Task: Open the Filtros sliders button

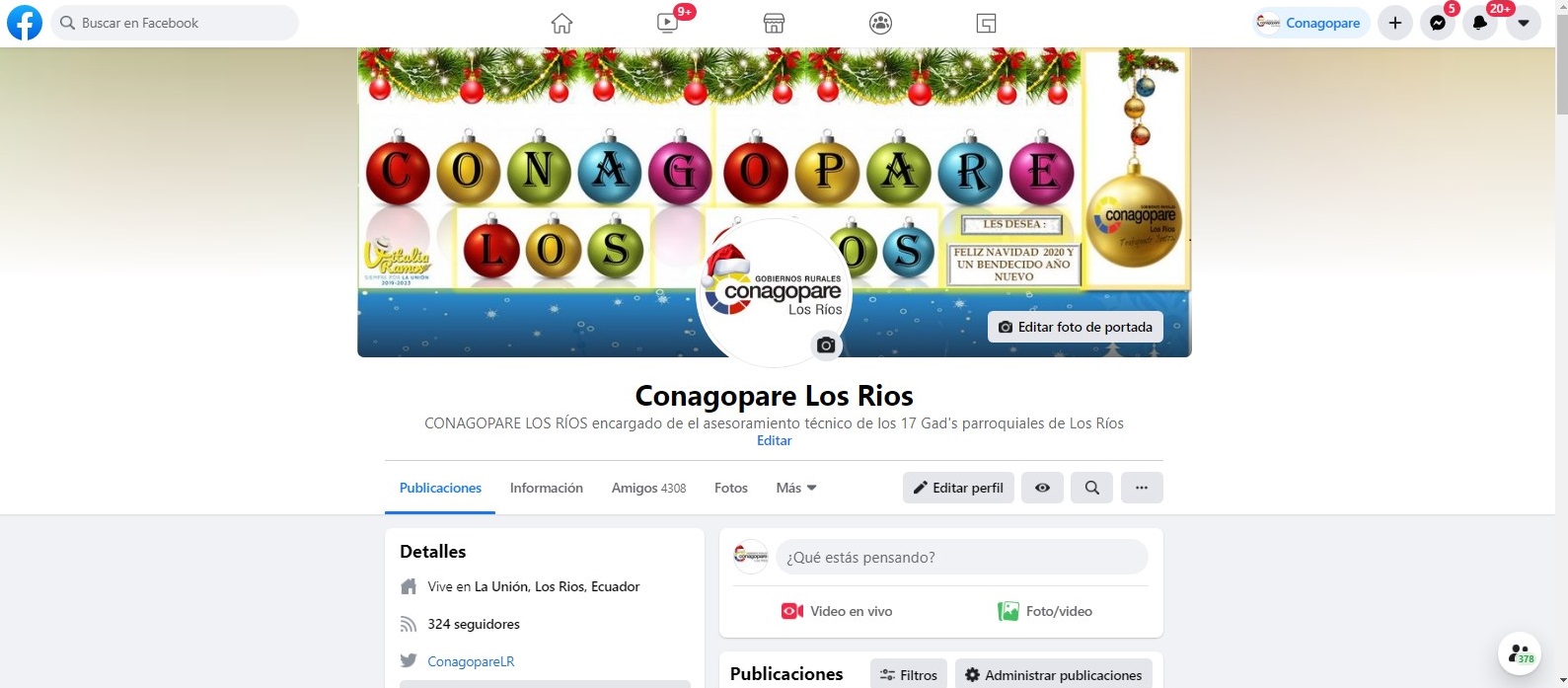Action: 909,675
